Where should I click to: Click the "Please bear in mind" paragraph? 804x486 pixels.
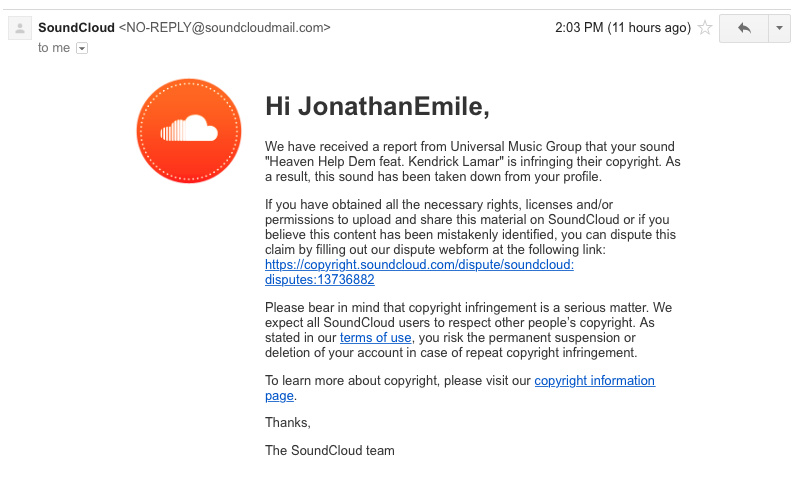468,330
